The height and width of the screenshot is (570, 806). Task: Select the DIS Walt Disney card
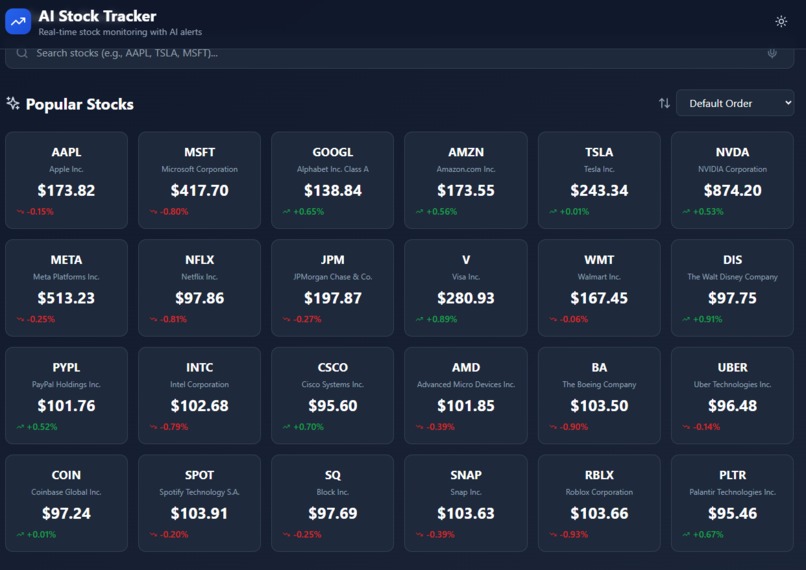click(732, 288)
